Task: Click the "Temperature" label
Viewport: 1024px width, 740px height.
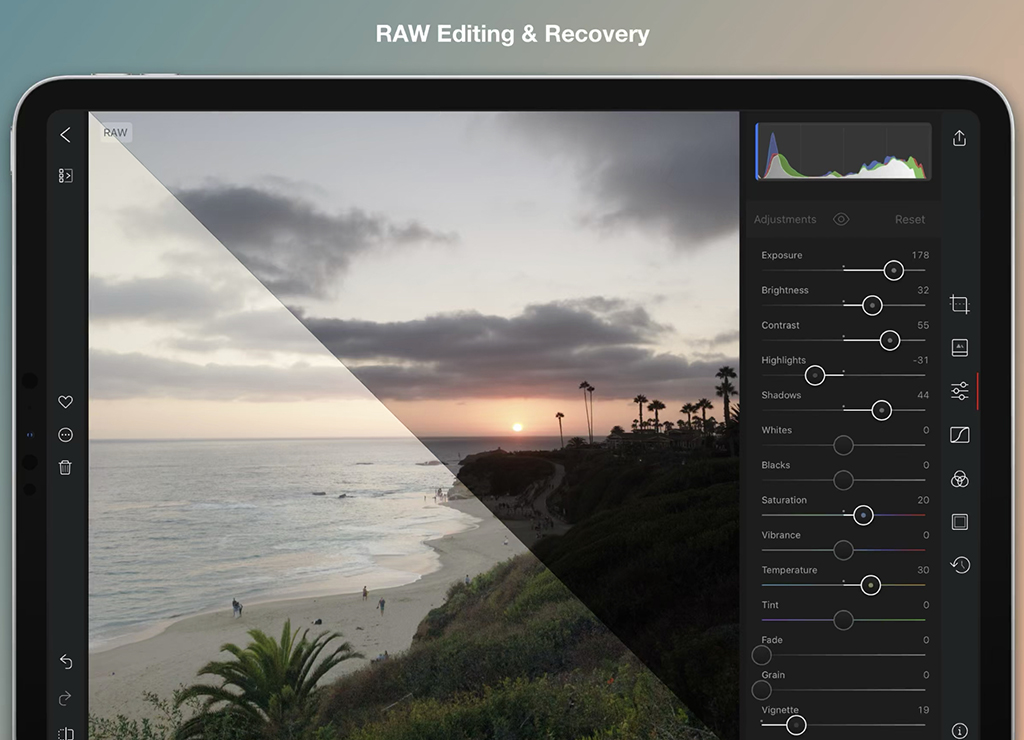Action: tap(789, 570)
